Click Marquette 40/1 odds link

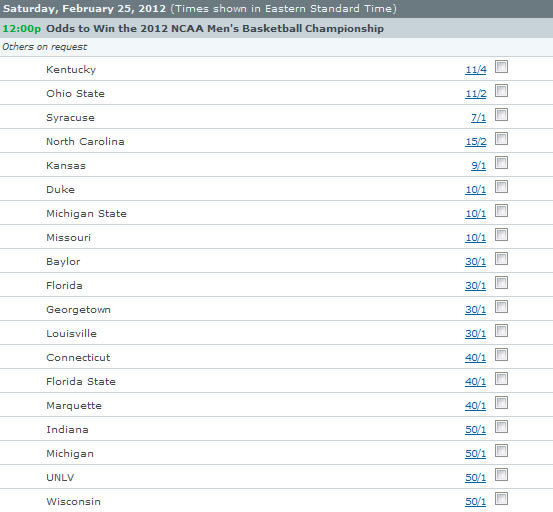(x=475, y=406)
